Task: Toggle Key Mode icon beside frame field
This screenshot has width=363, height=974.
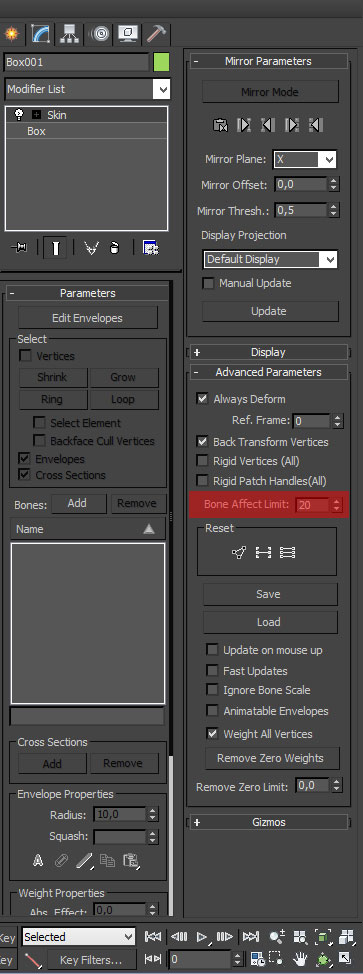Action: [x=154, y=959]
